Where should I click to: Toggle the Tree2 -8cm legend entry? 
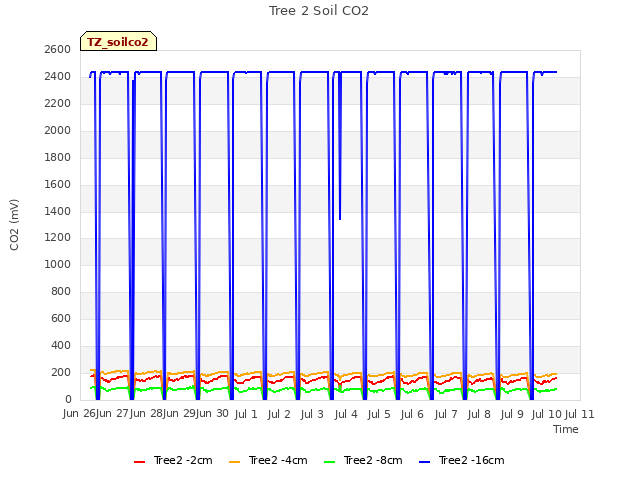[x=363, y=460]
